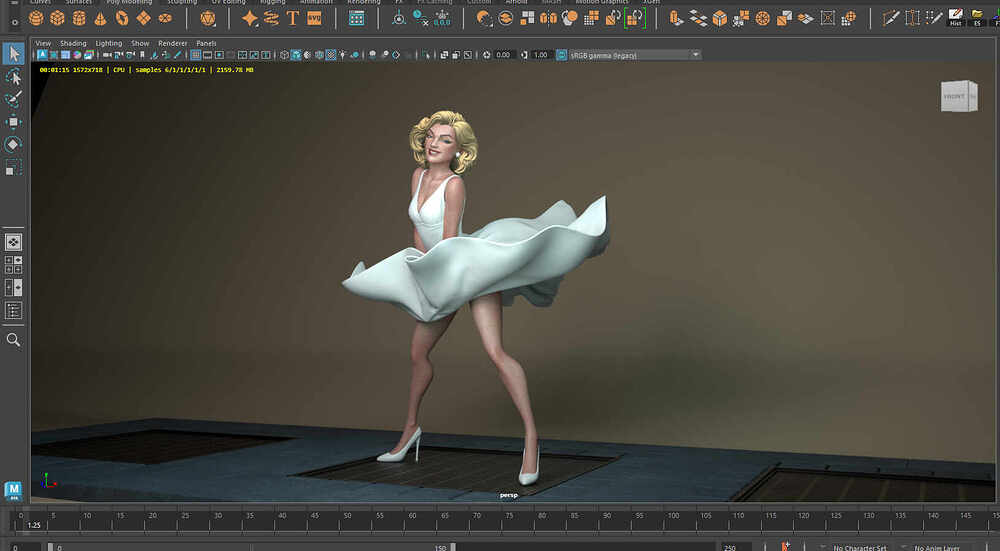Click the ES folder shelf button
This screenshot has height=551, width=1000.
977,17
